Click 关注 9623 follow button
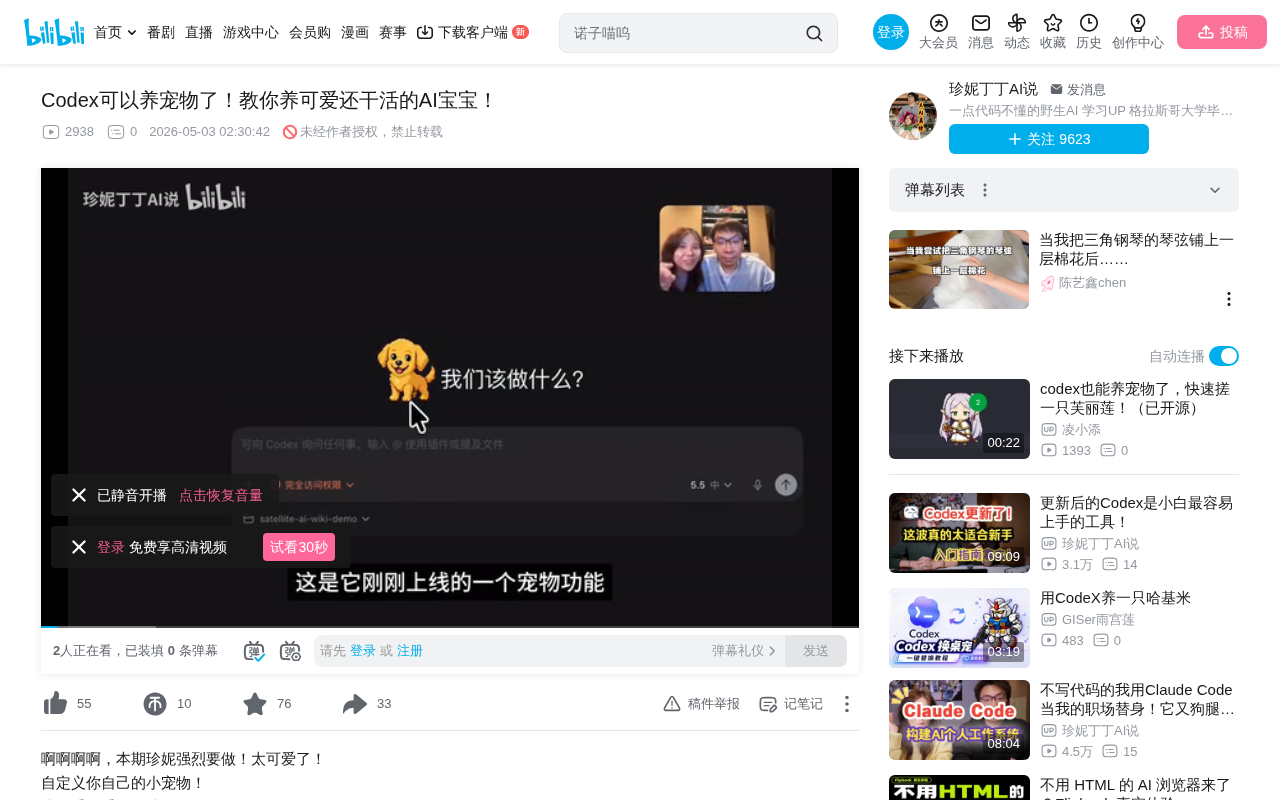 coord(1049,139)
